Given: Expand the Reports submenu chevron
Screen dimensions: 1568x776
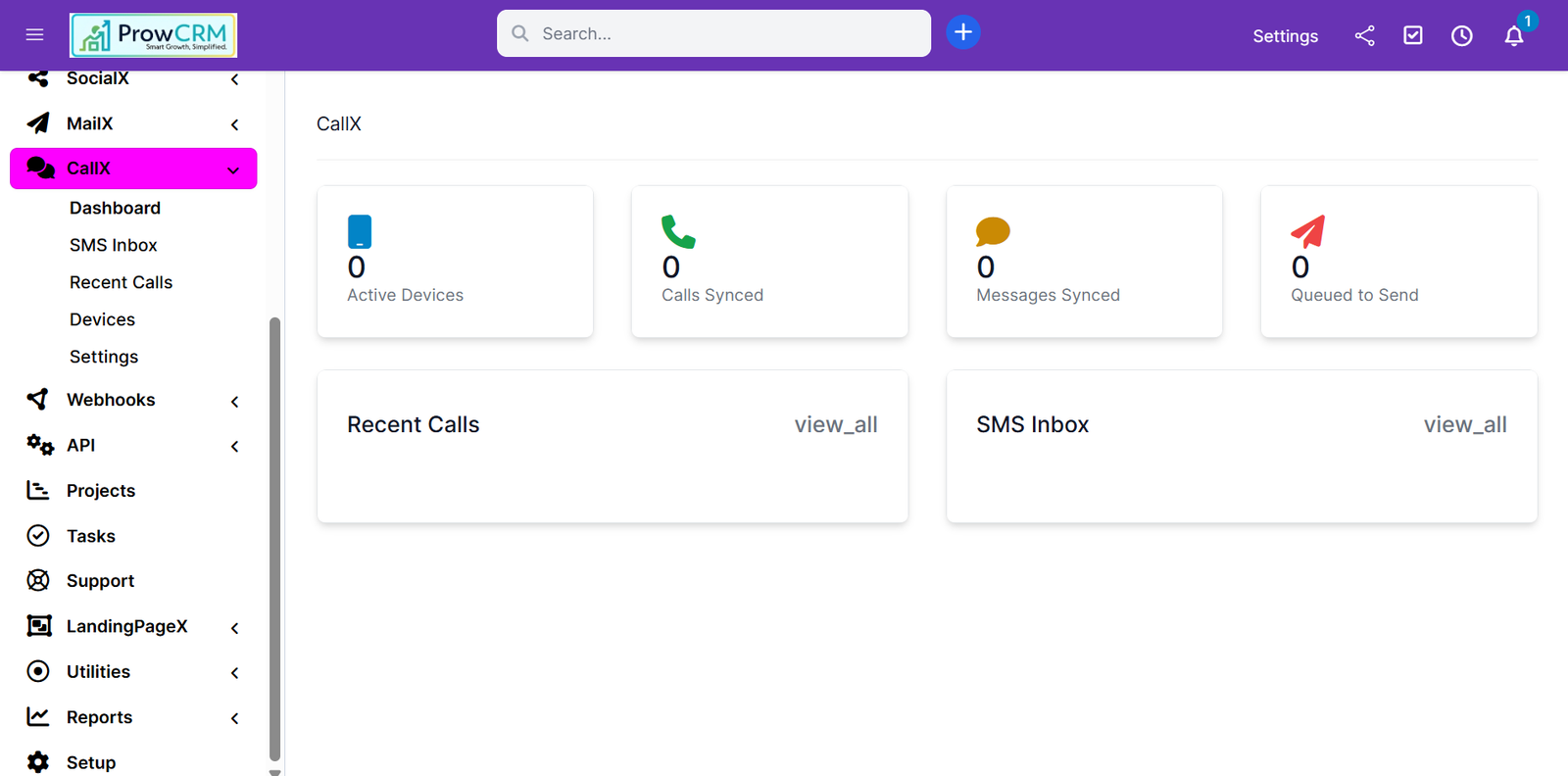Looking at the screenshot, I should (234, 718).
